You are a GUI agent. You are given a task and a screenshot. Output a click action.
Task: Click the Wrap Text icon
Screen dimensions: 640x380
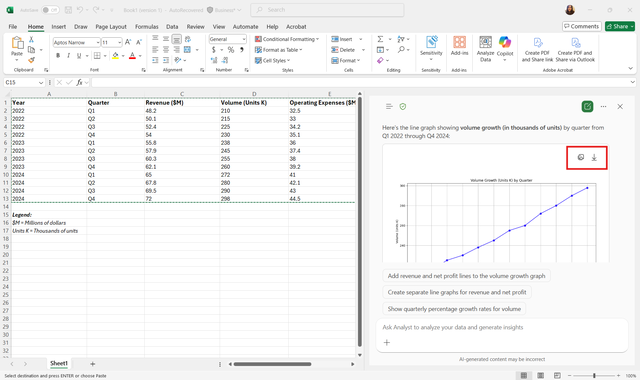pos(188,39)
